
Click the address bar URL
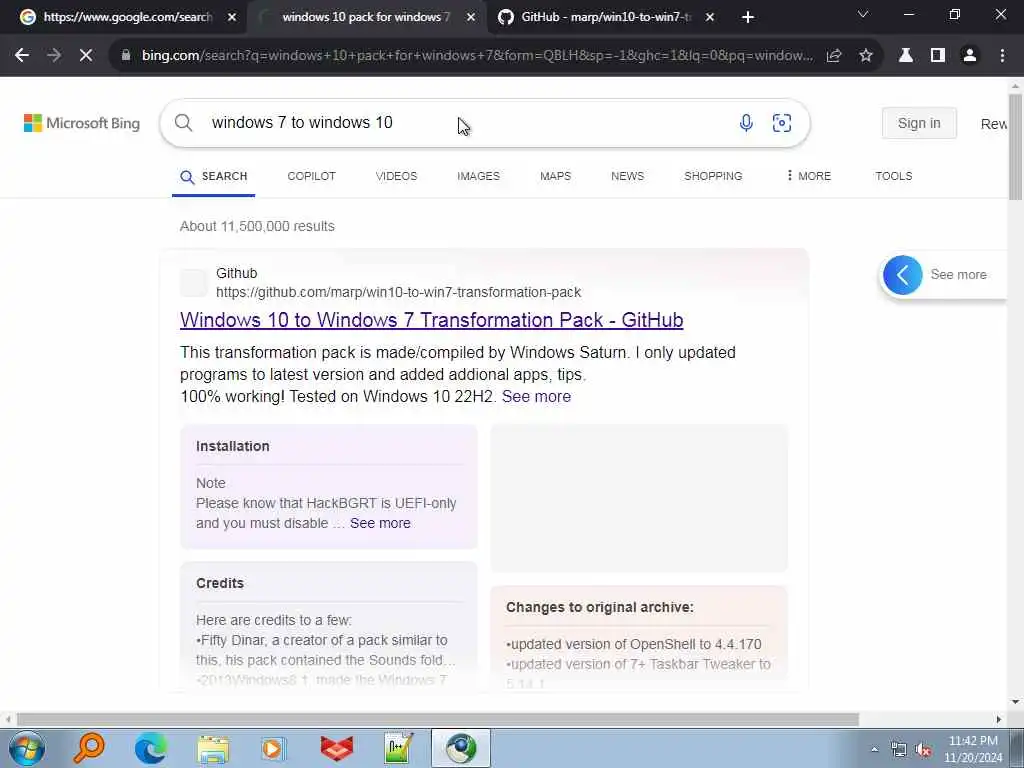pyautogui.click(x=477, y=56)
